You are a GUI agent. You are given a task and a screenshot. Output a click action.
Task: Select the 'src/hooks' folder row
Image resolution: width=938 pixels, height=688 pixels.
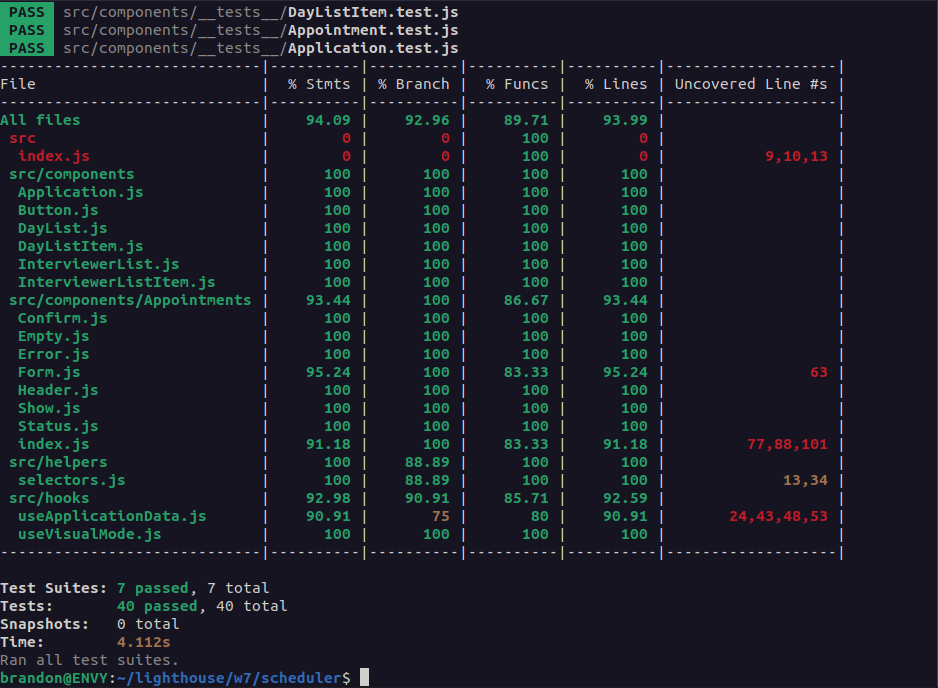tap(49, 498)
